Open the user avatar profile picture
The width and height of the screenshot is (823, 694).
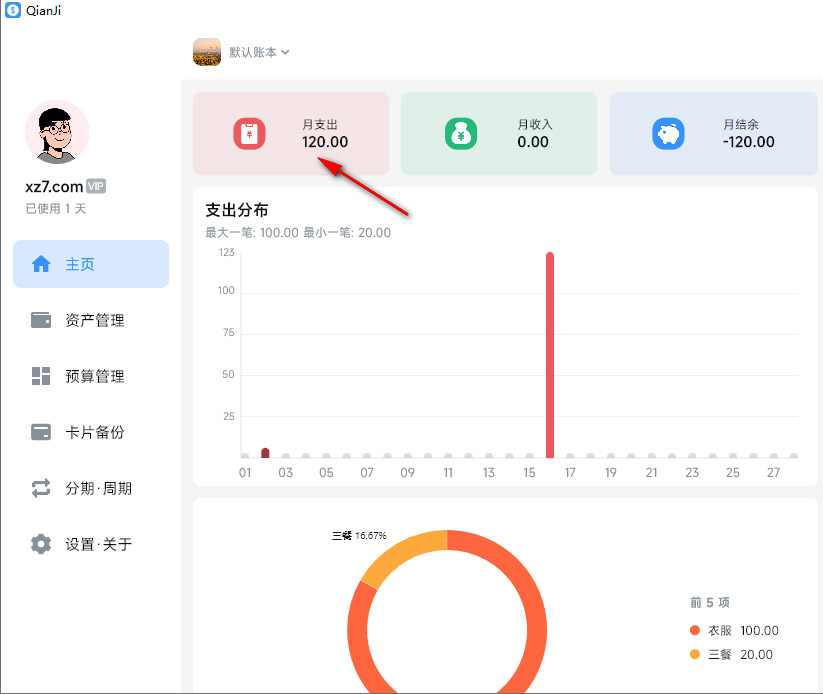[x=57, y=132]
